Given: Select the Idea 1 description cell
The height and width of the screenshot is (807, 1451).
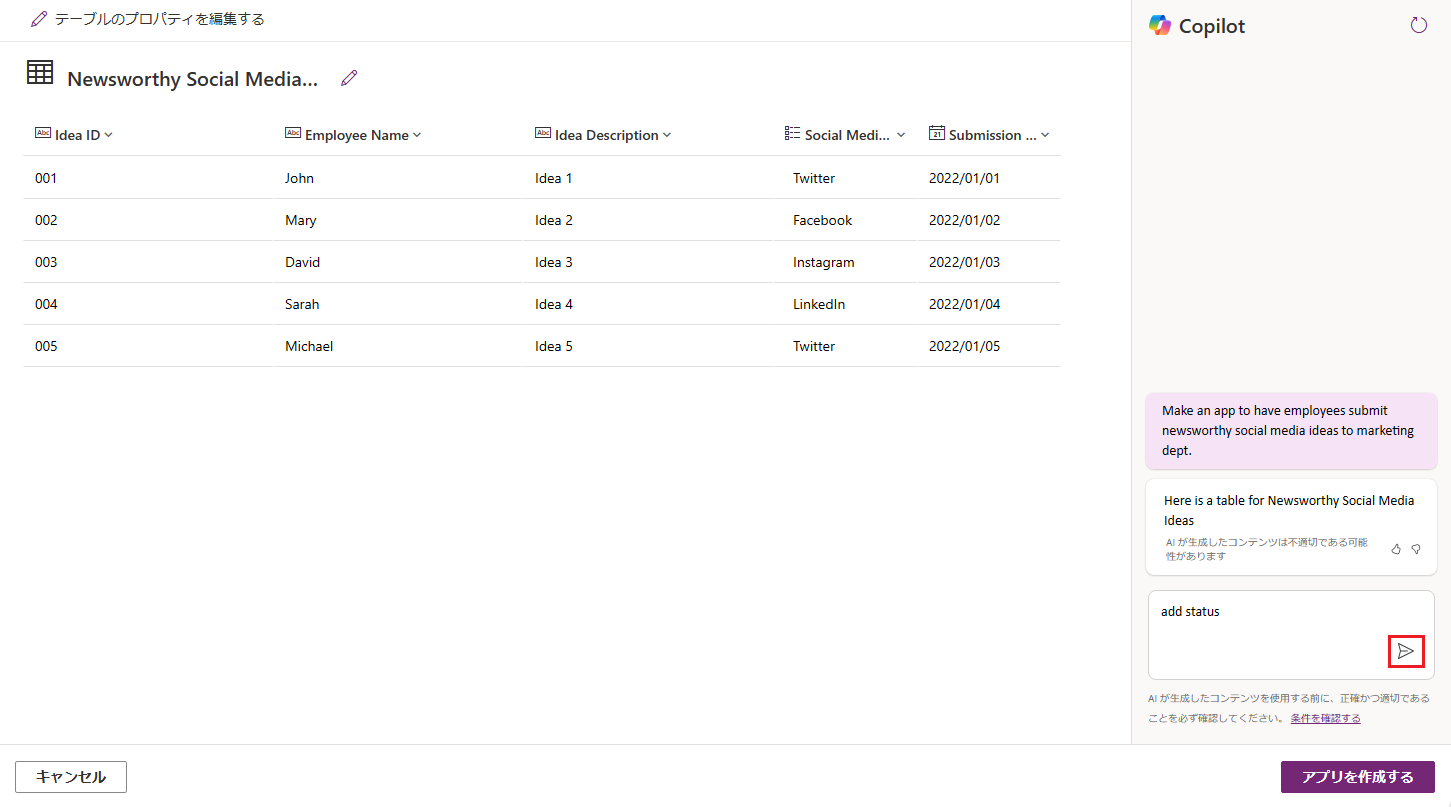Looking at the screenshot, I should click(x=648, y=178).
